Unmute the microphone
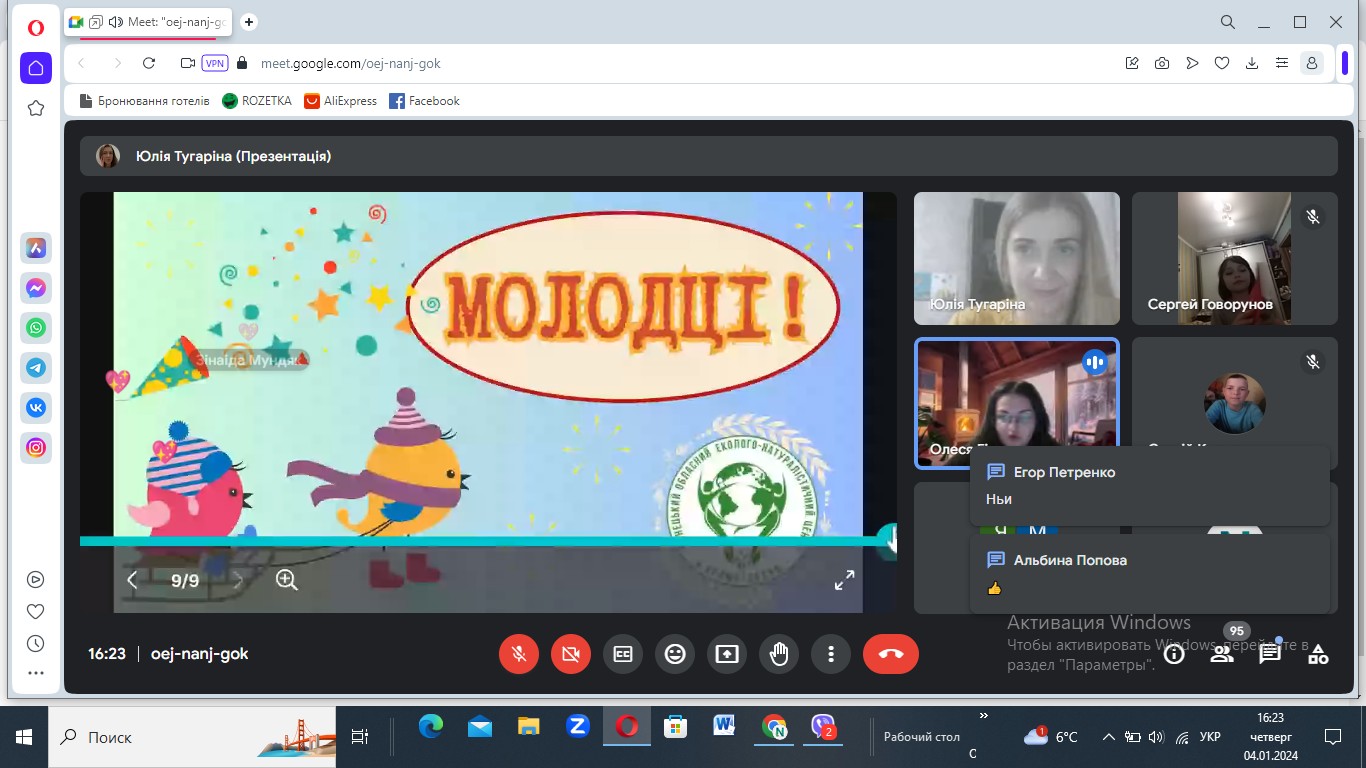 [519, 654]
